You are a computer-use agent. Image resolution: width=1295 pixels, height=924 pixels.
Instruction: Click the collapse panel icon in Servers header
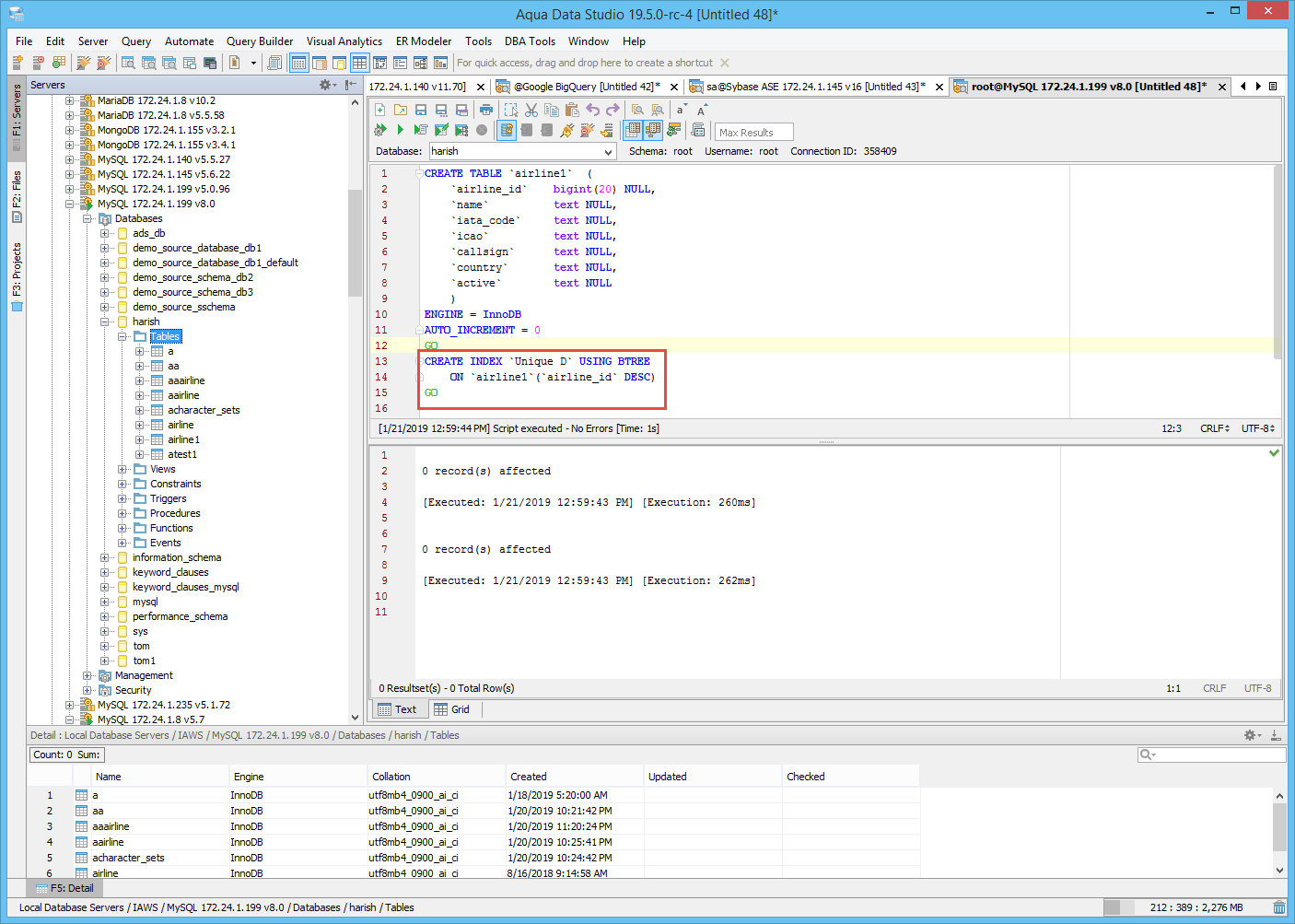click(x=351, y=85)
